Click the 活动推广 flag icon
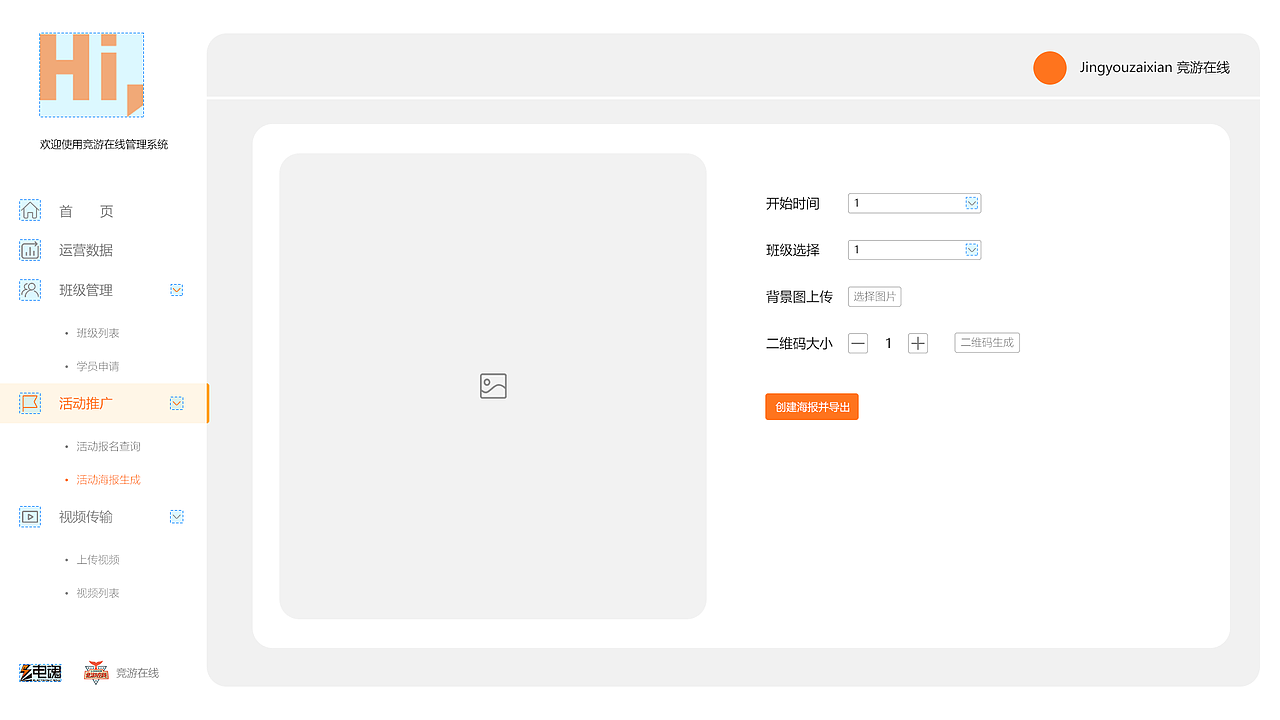The height and width of the screenshot is (720, 1280). tap(30, 403)
